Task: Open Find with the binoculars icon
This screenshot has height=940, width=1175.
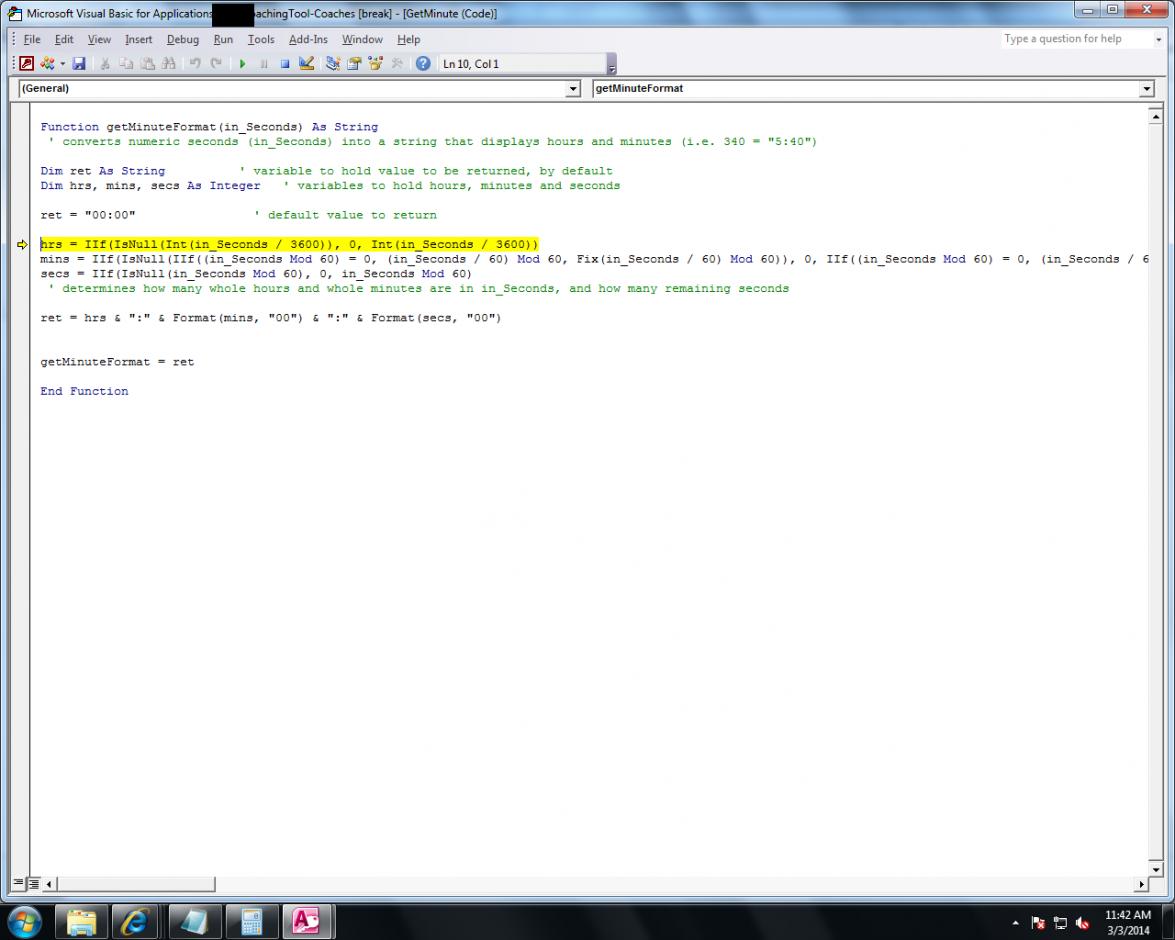Action: coord(169,64)
